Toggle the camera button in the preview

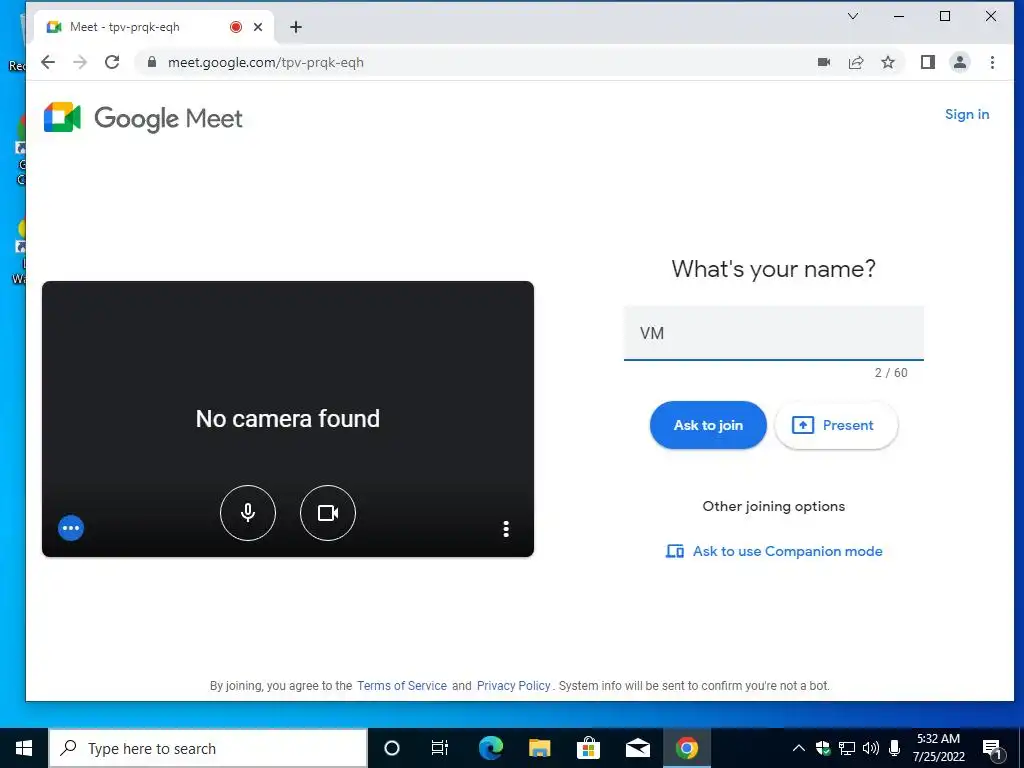coord(328,513)
